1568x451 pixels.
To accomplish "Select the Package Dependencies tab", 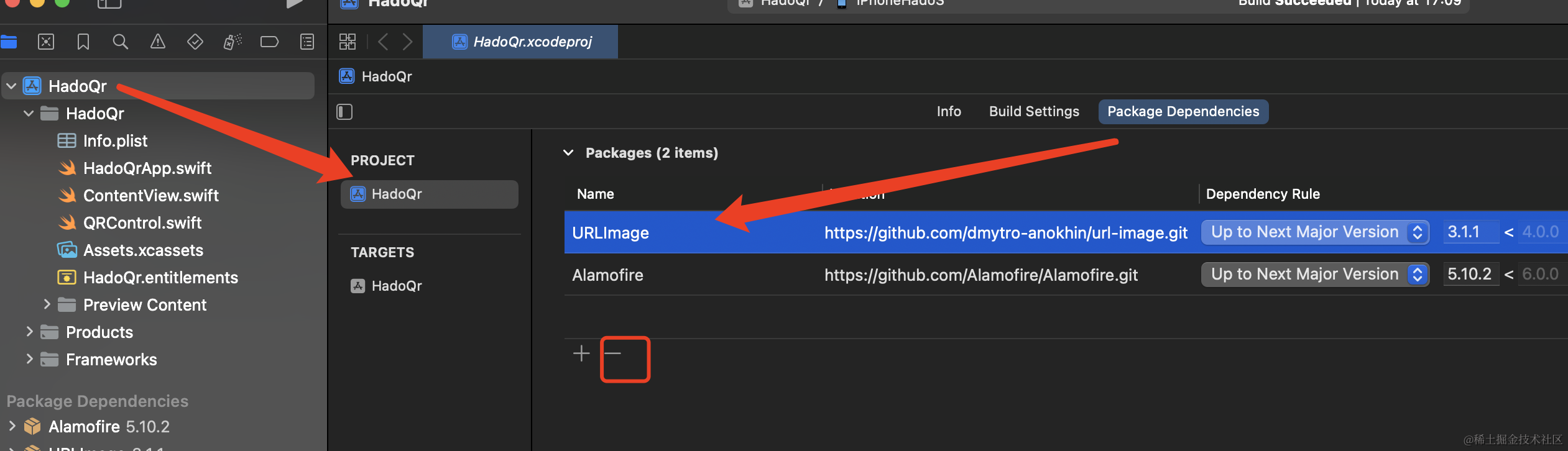I will coord(1183,112).
